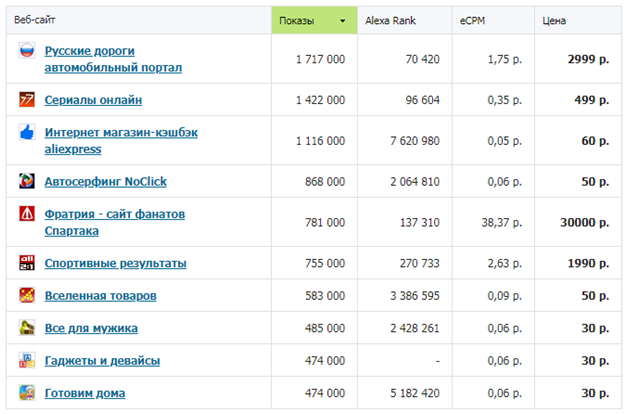This screenshot has width=628, height=414.
Task: Select the price 1990 р.
Action: click(x=588, y=263)
